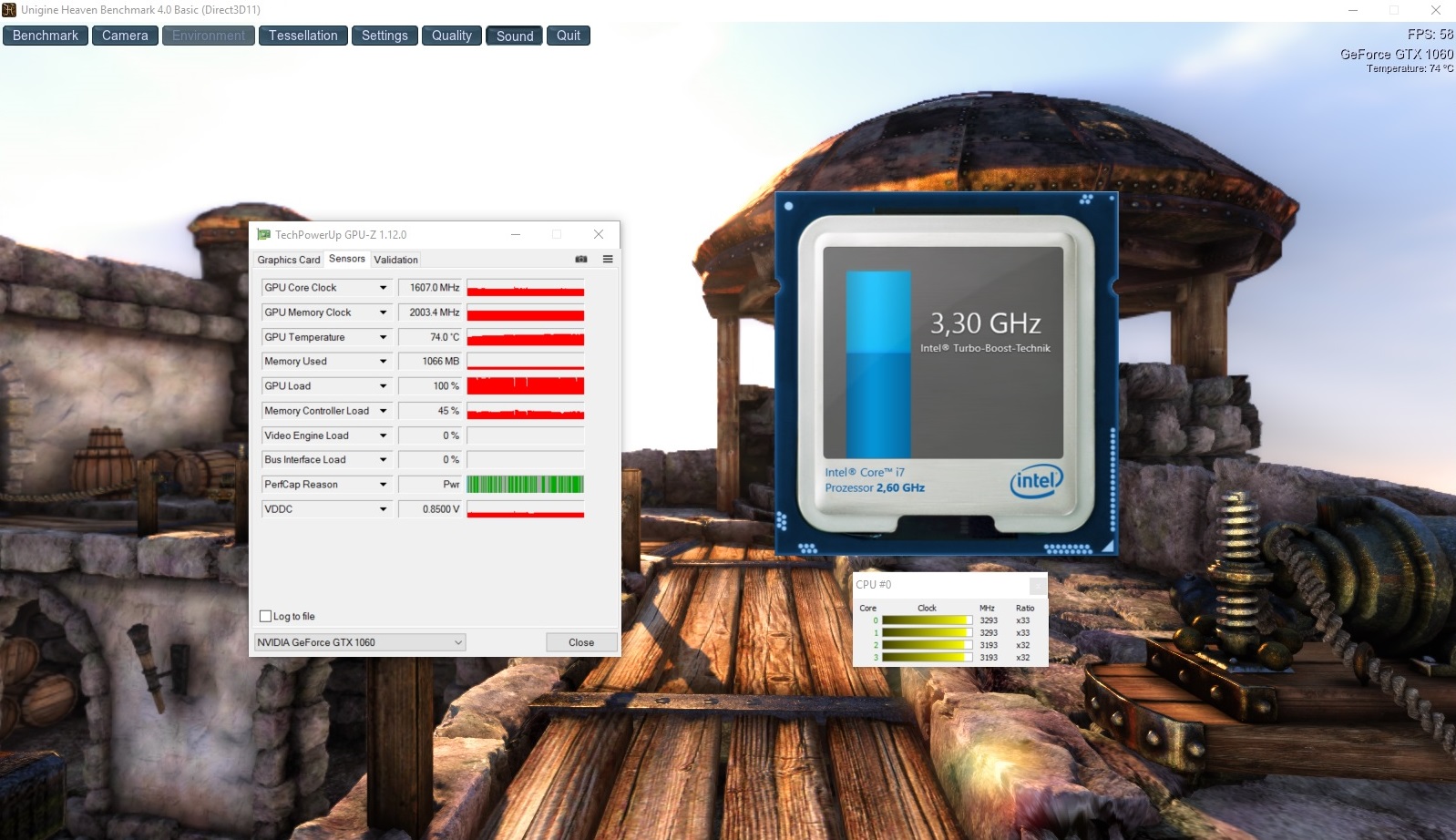Click the Core 2 clock bar in CPU #0
Viewport: 1456px width, 840px height.
pos(928,645)
